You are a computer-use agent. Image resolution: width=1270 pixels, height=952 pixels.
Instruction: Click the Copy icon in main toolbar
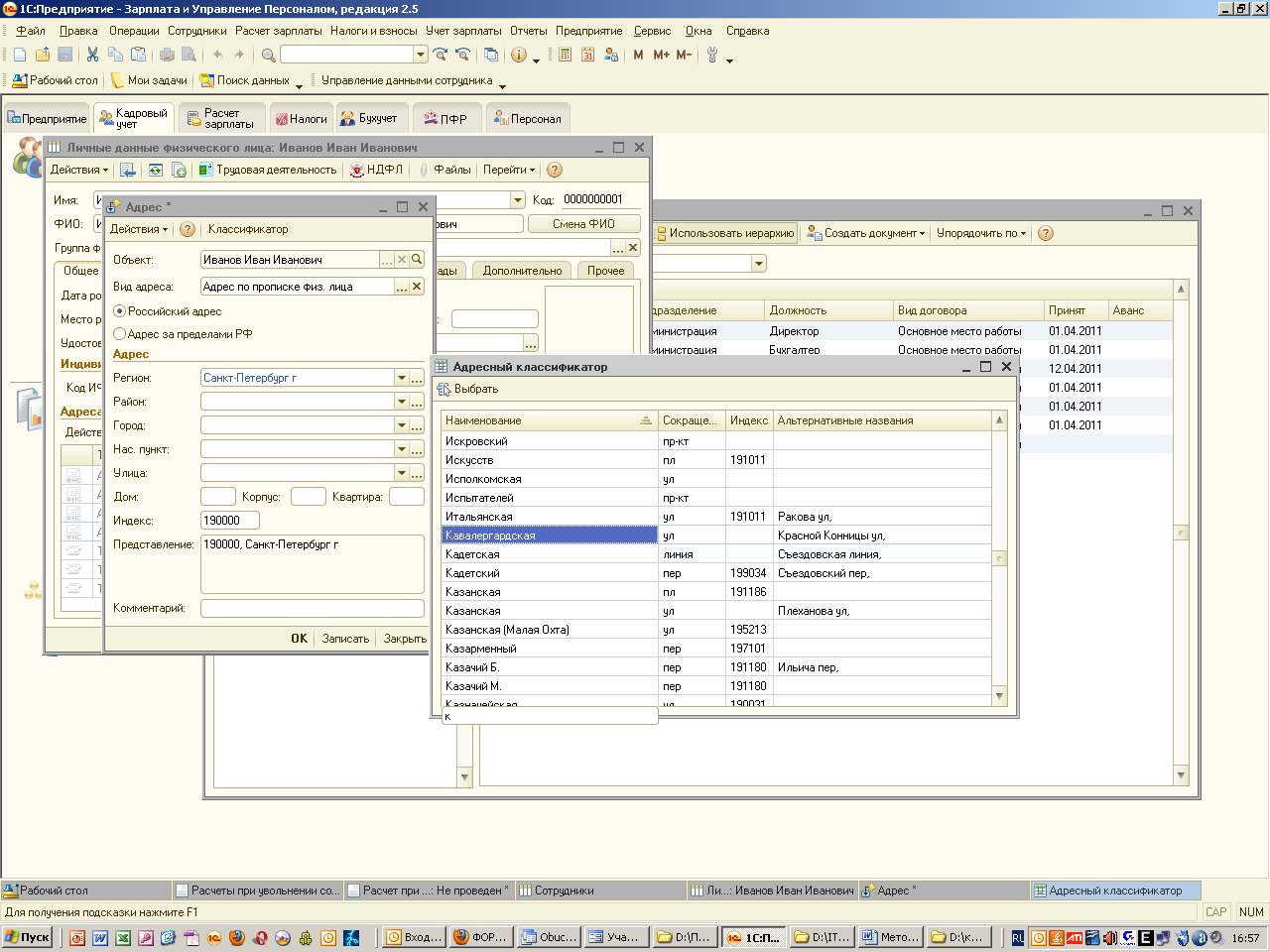tap(115, 55)
